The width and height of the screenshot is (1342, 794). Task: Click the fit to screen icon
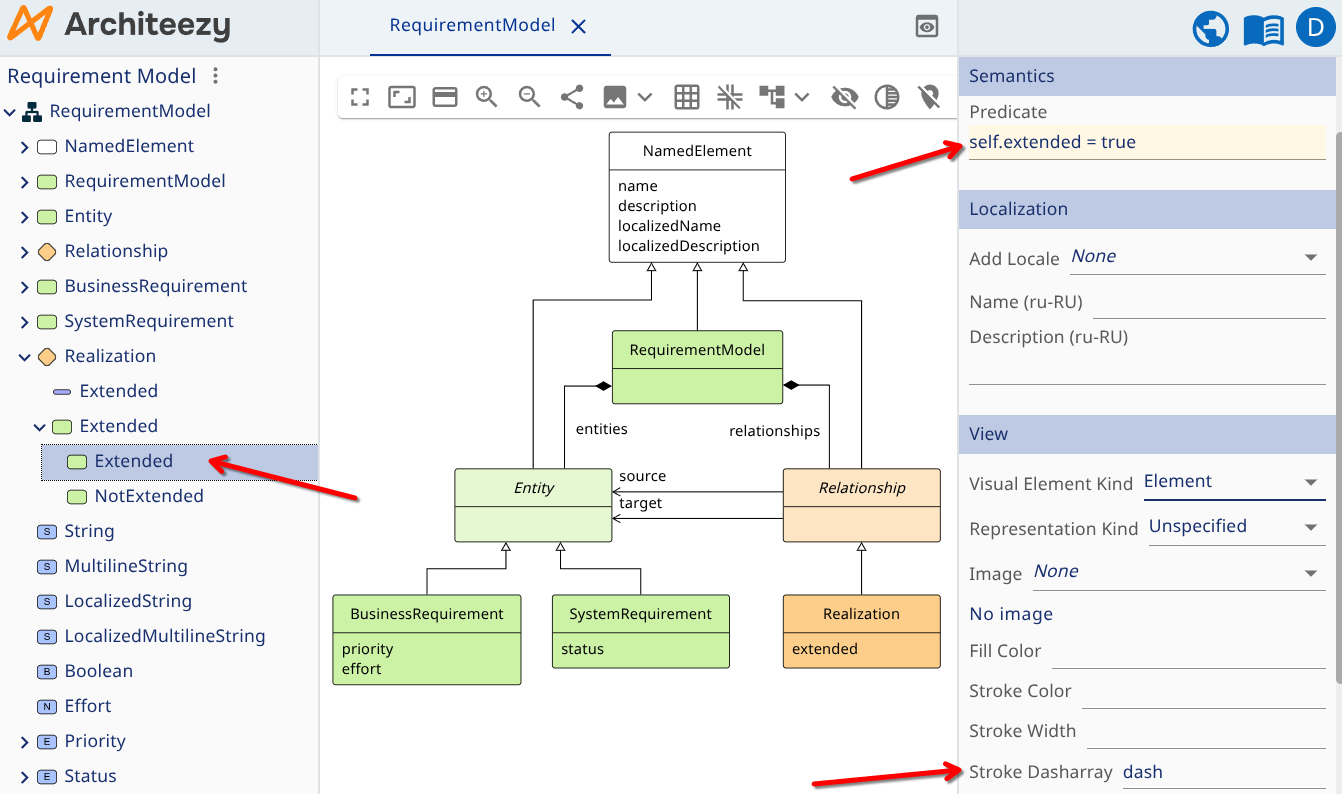pos(402,97)
